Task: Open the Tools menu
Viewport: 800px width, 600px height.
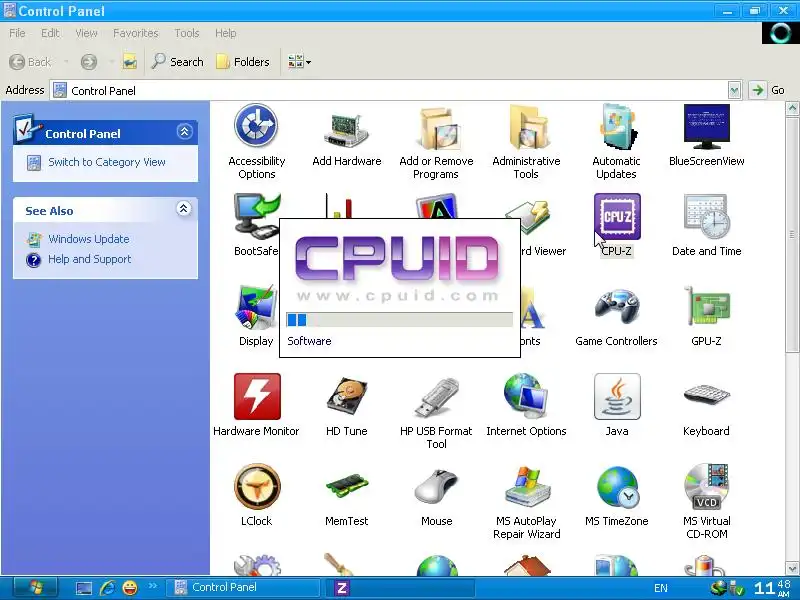Action: tap(187, 33)
